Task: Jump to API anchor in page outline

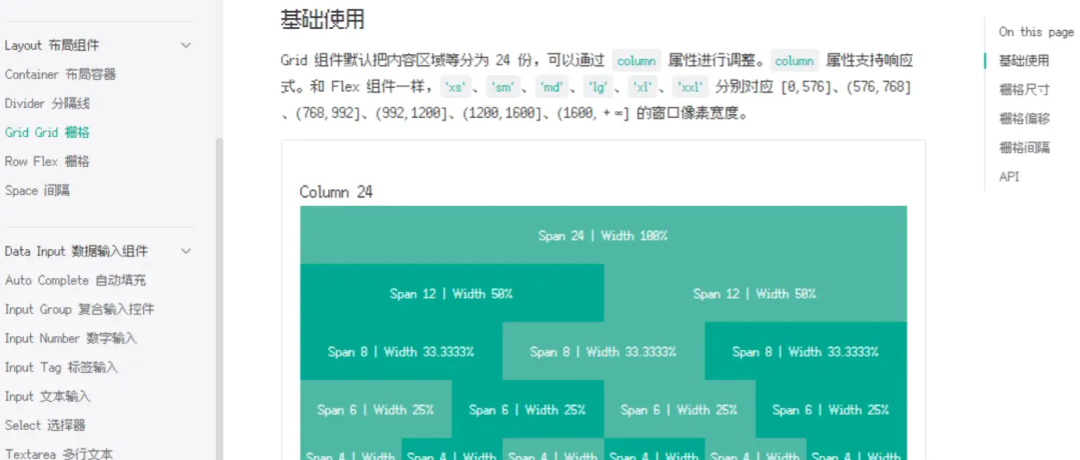Action: 1009,177
